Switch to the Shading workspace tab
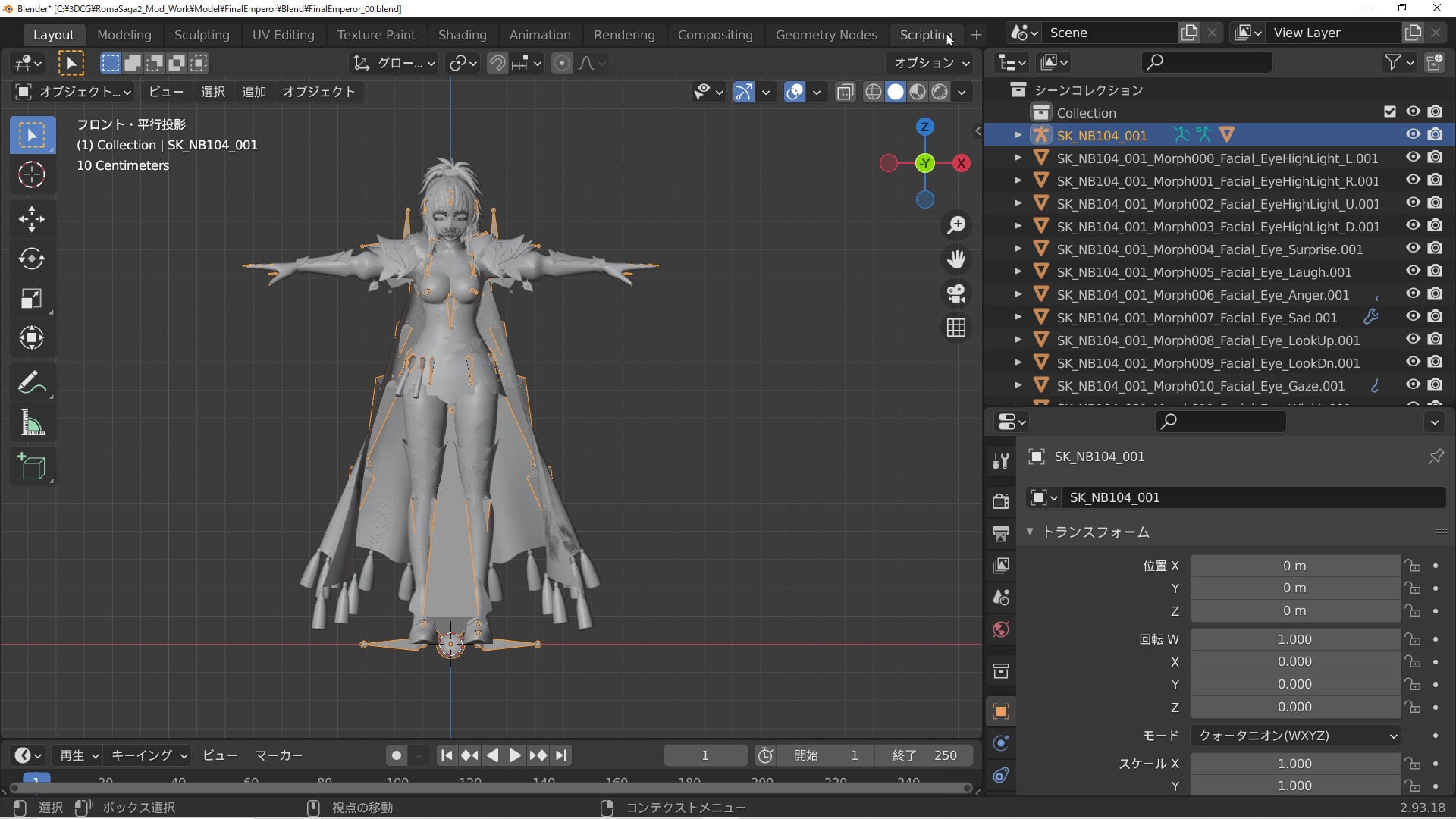This screenshot has width=1456, height=819. (462, 35)
